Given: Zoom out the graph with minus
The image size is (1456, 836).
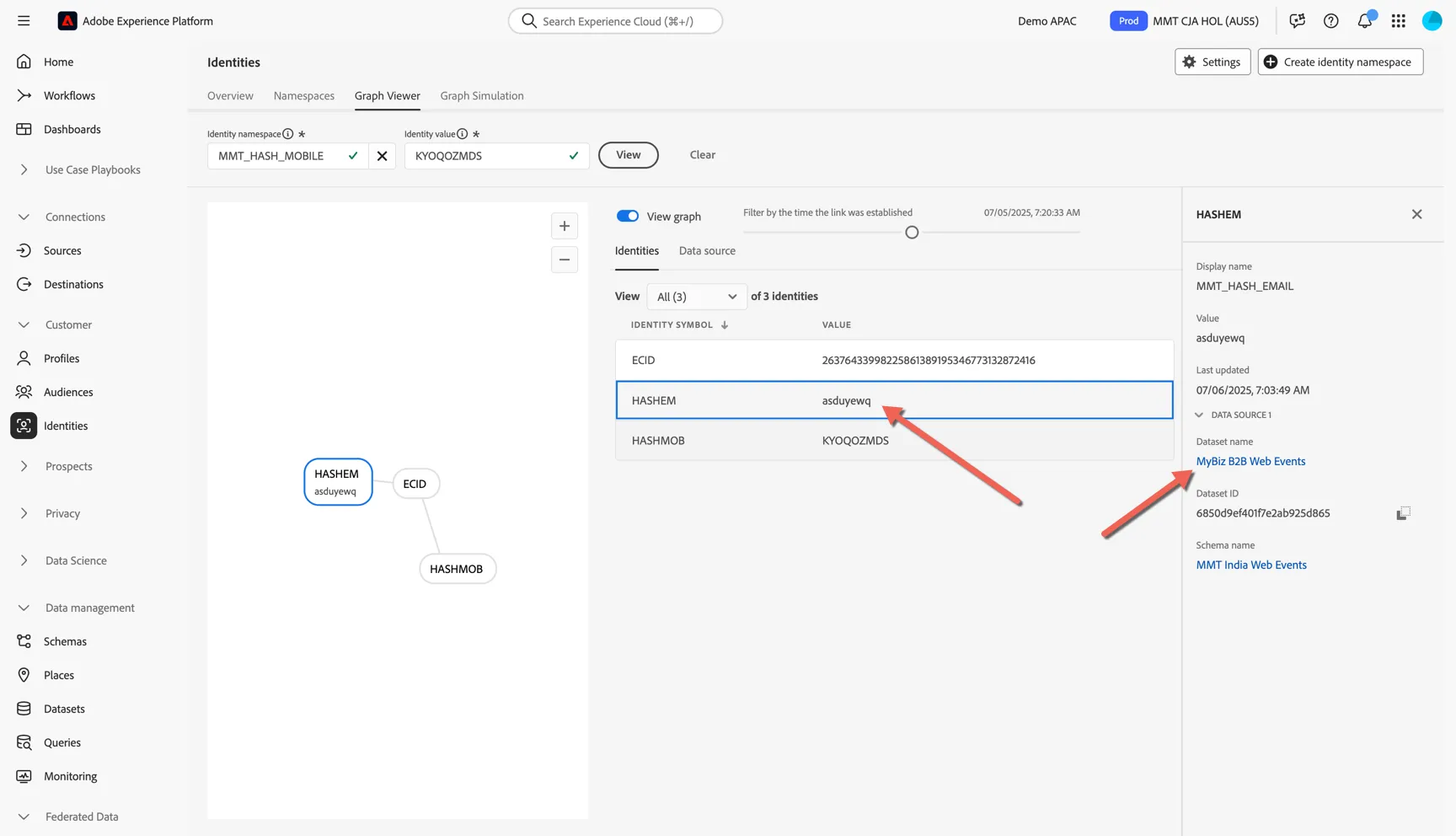Looking at the screenshot, I should point(565,260).
